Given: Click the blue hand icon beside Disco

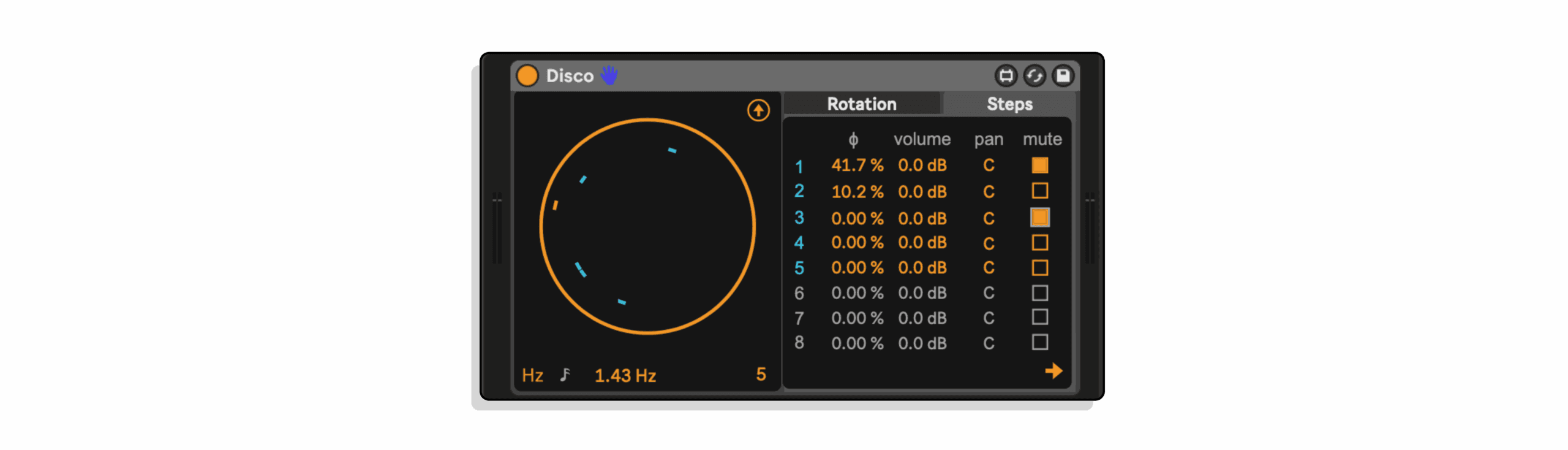Looking at the screenshot, I should tap(608, 75).
